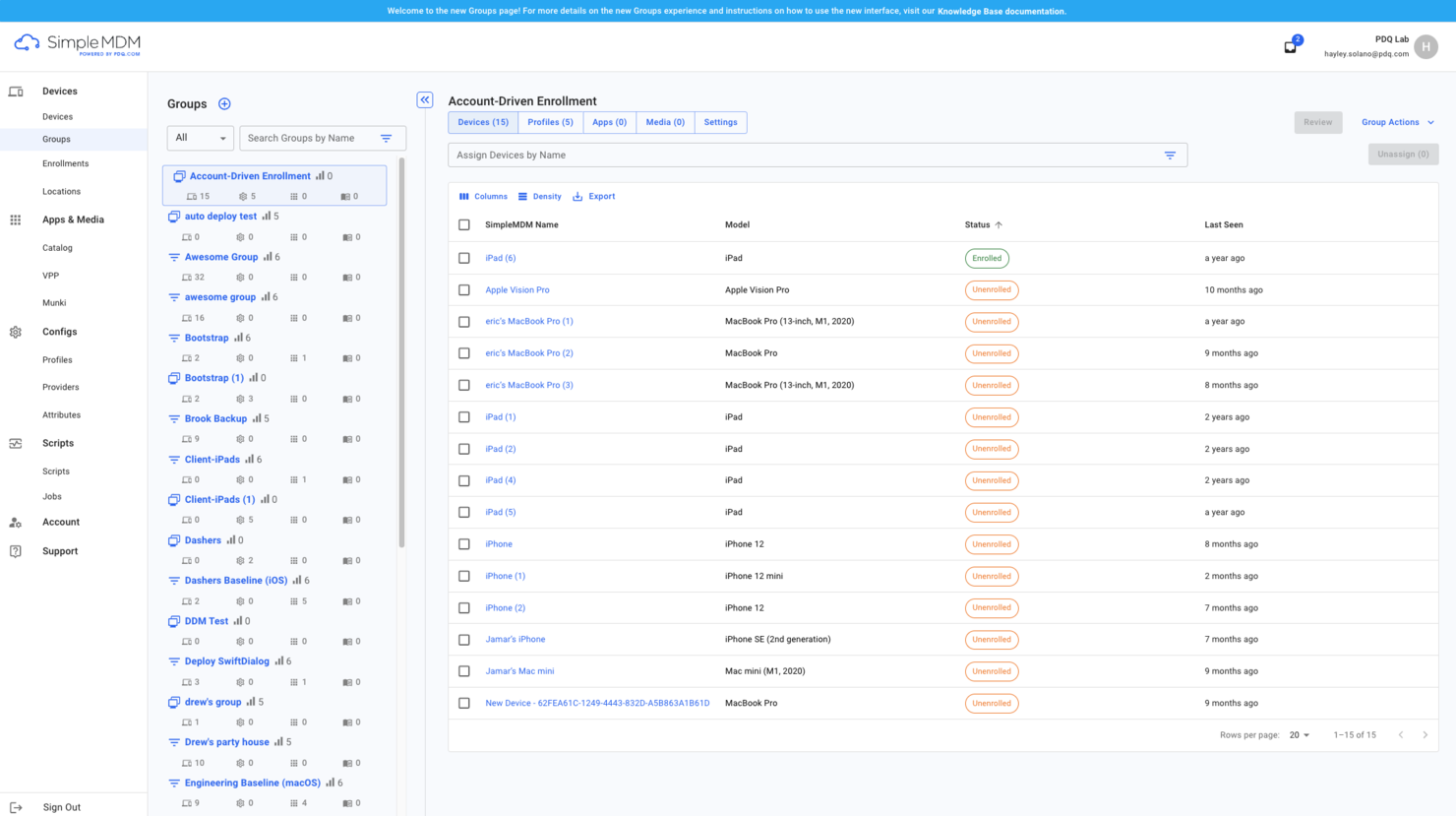Click the Configs gear icon
Viewport: 1456px width, 816px height.
tap(16, 333)
